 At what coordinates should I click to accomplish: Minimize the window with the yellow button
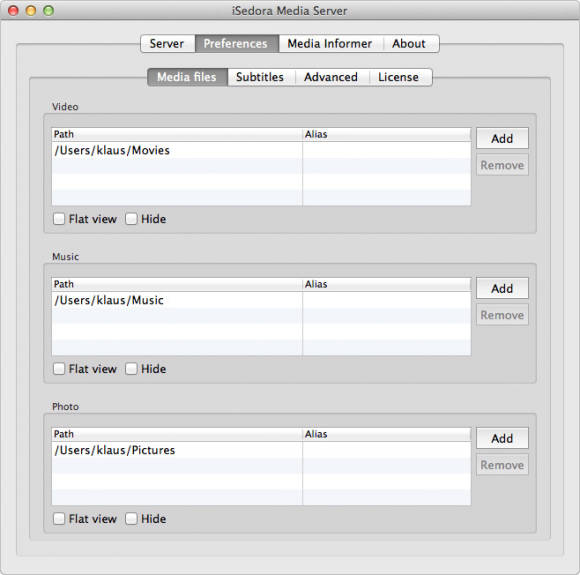tap(31, 11)
